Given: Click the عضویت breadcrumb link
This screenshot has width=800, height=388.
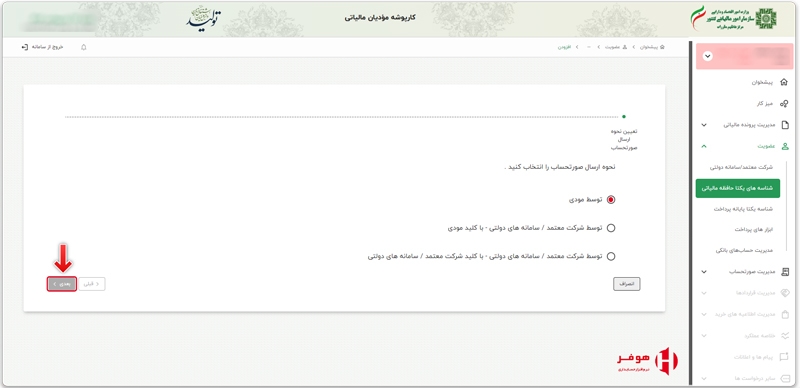Looking at the screenshot, I should click(x=613, y=47).
